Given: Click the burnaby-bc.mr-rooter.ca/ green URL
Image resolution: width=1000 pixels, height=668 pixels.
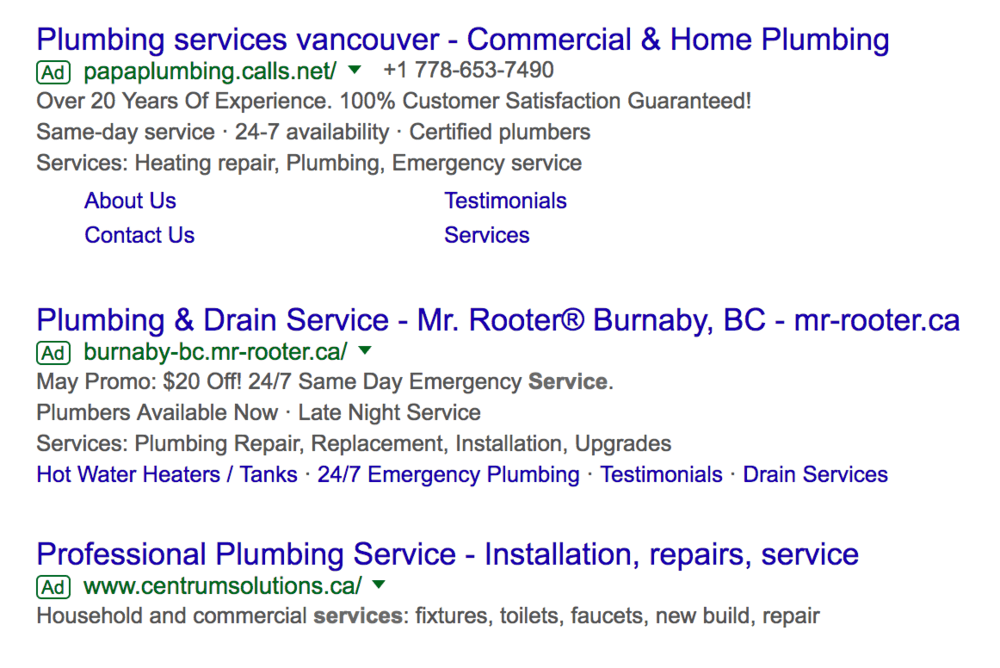Looking at the screenshot, I should click(x=216, y=352).
